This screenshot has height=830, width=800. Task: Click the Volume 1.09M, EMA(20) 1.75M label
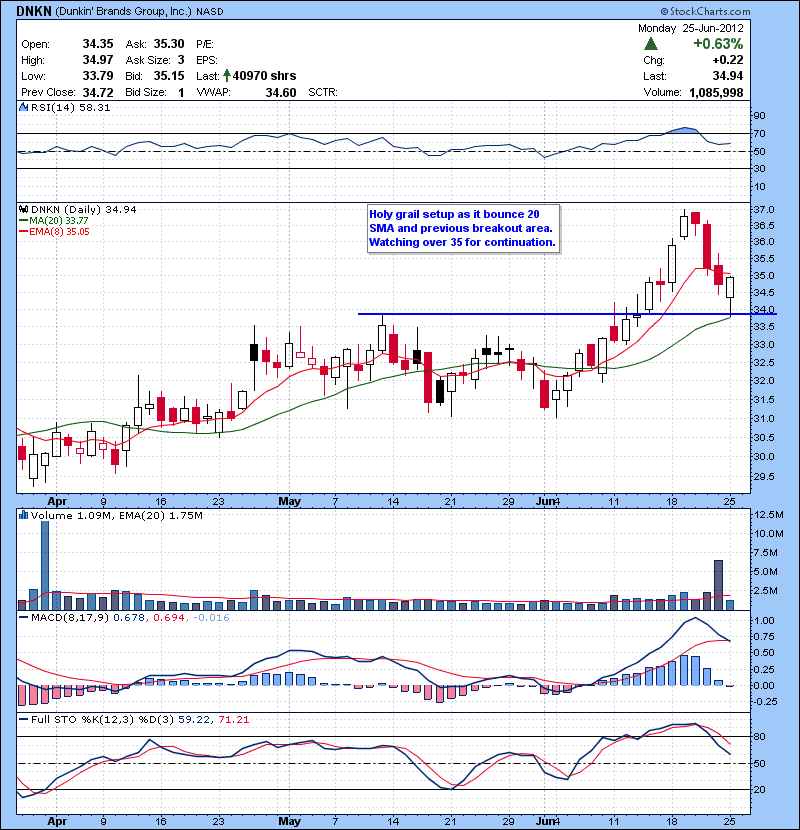click(x=116, y=515)
